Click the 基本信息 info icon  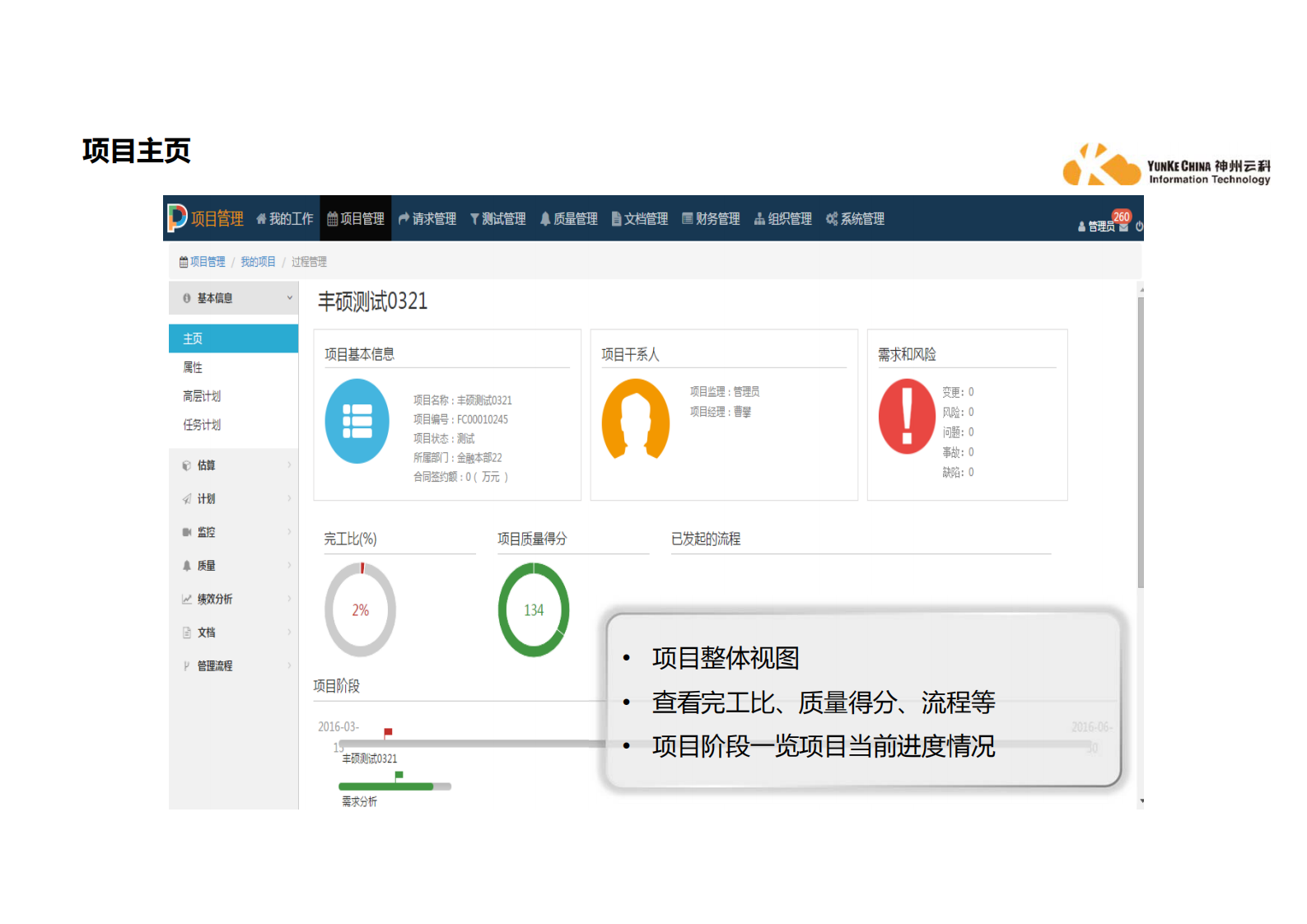click(187, 298)
